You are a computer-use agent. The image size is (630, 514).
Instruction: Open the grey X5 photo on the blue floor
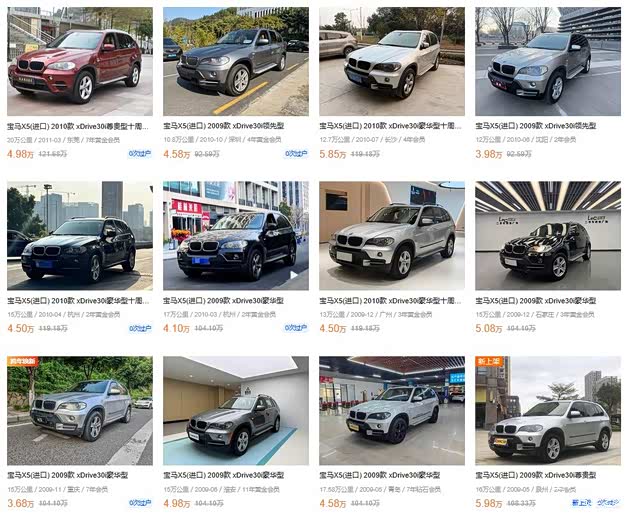(236, 411)
